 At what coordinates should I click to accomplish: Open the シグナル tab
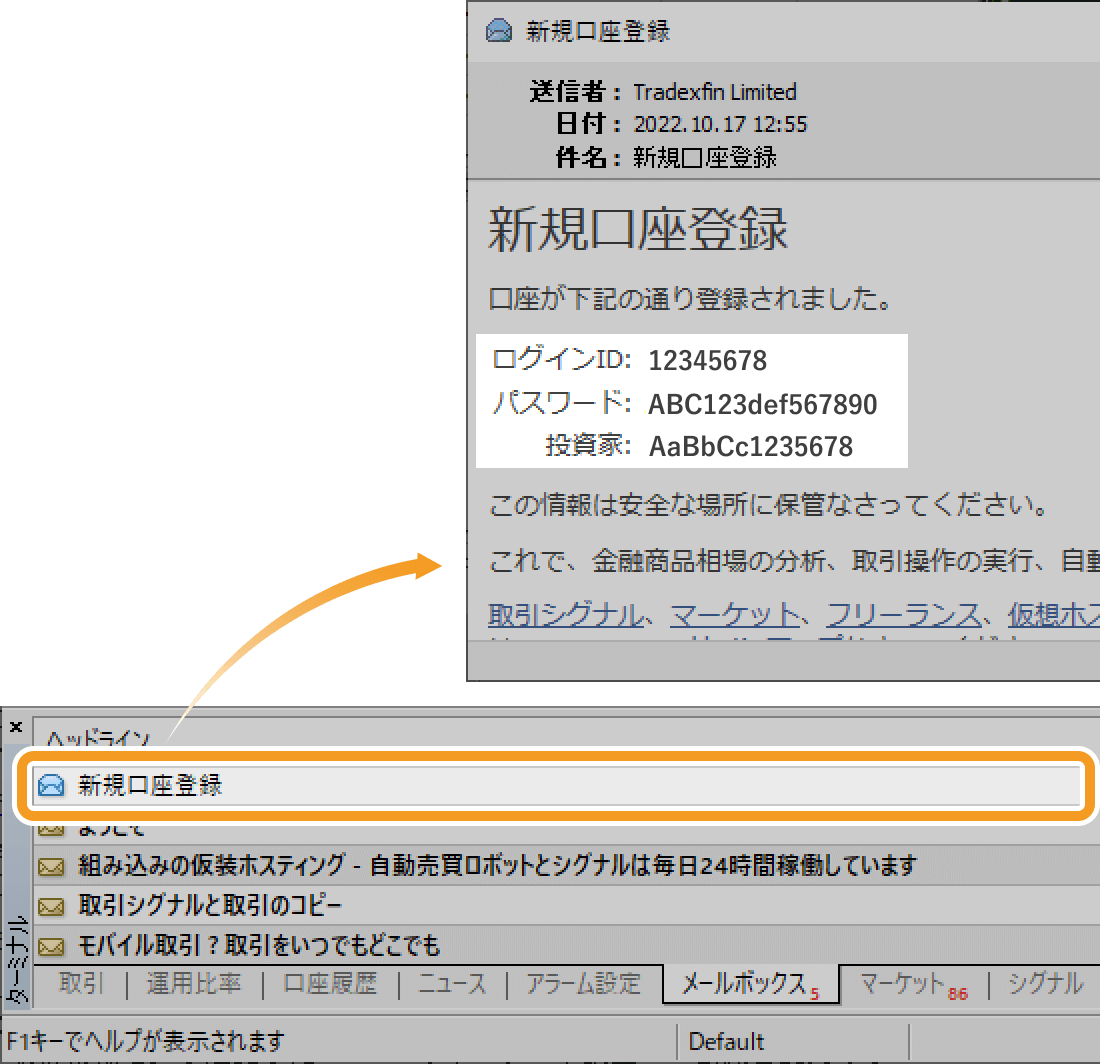pyautogui.click(x=1045, y=984)
